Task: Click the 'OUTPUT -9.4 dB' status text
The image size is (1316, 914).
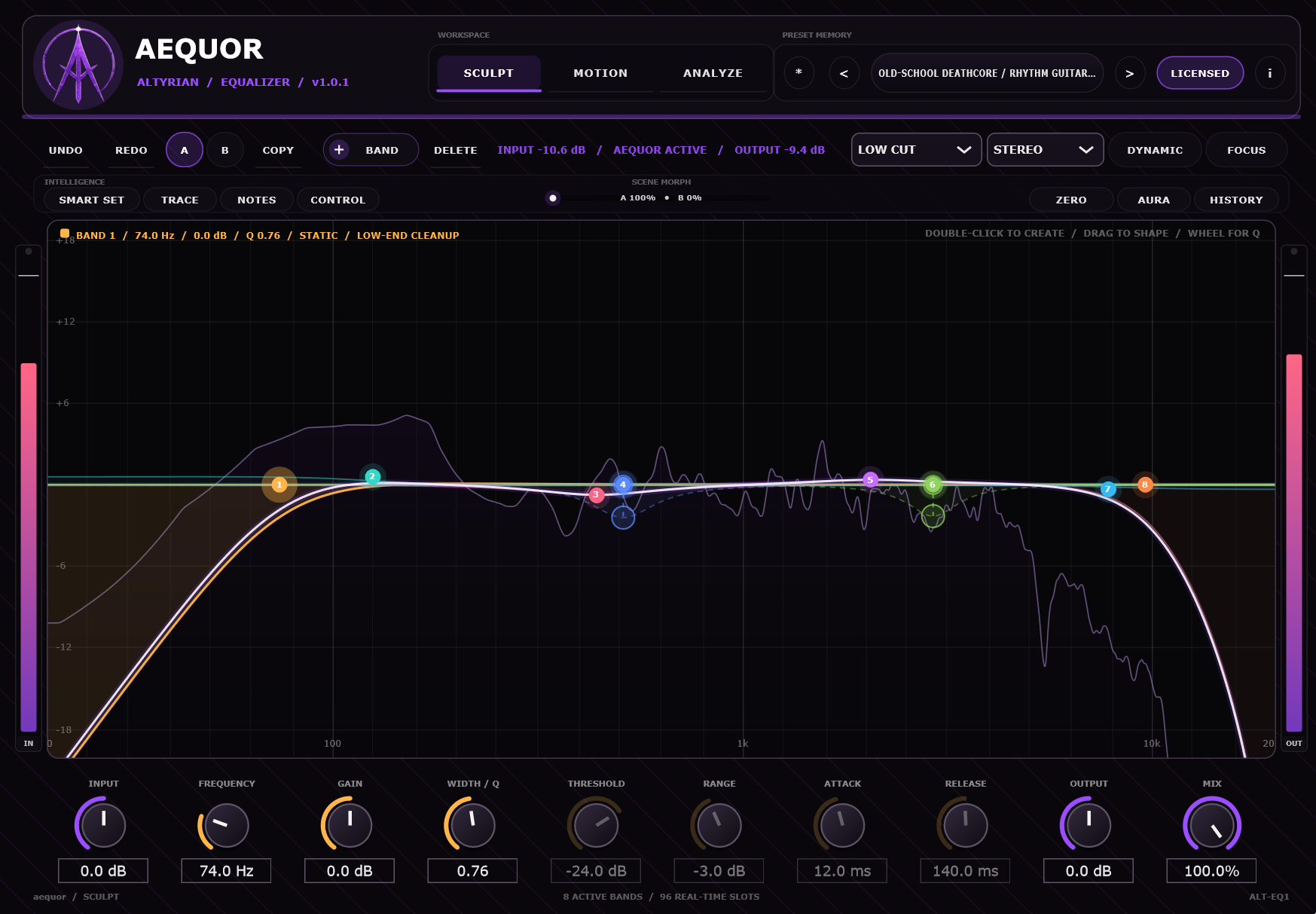Action: point(780,150)
